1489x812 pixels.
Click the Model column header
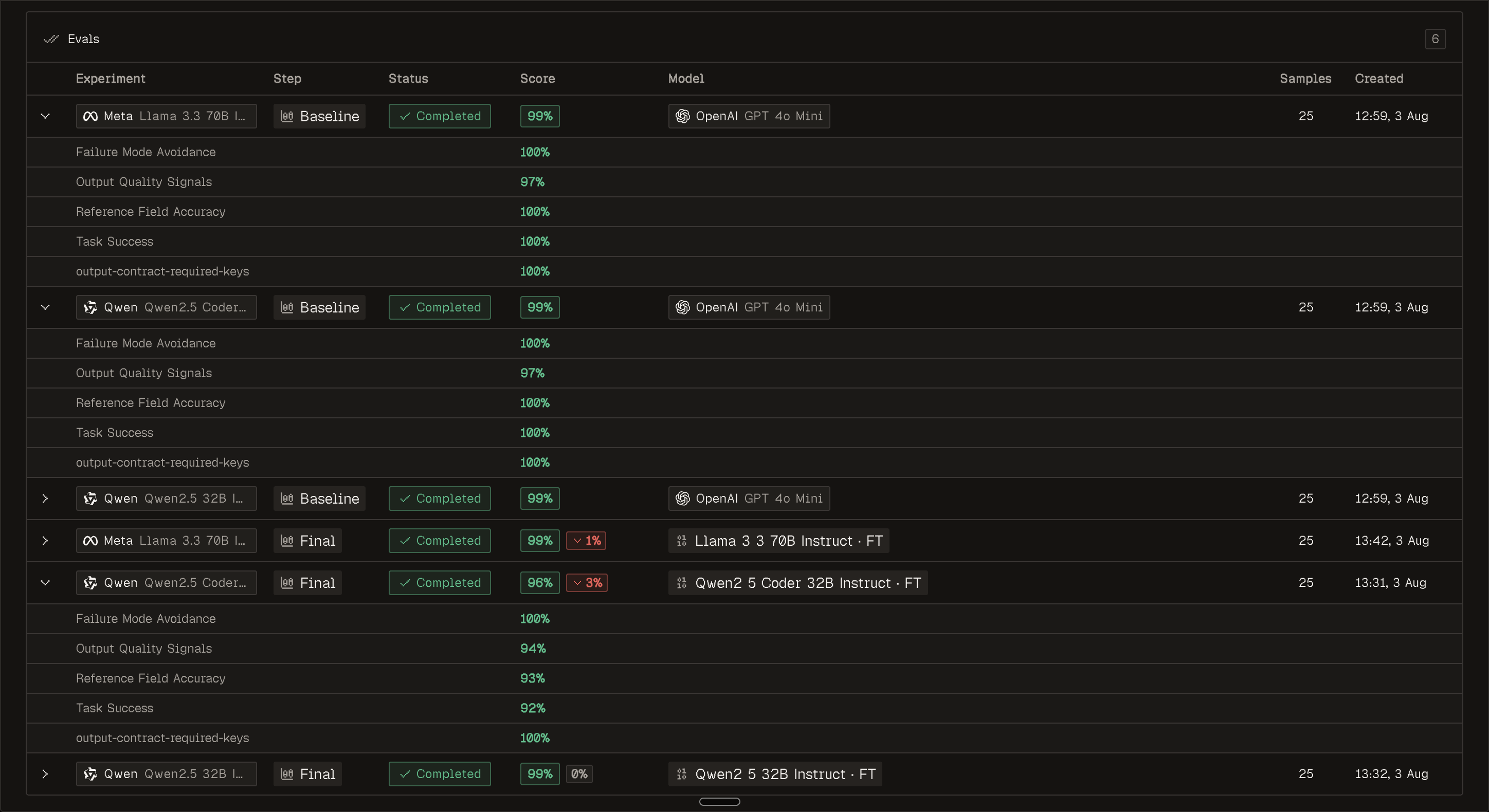(686, 79)
